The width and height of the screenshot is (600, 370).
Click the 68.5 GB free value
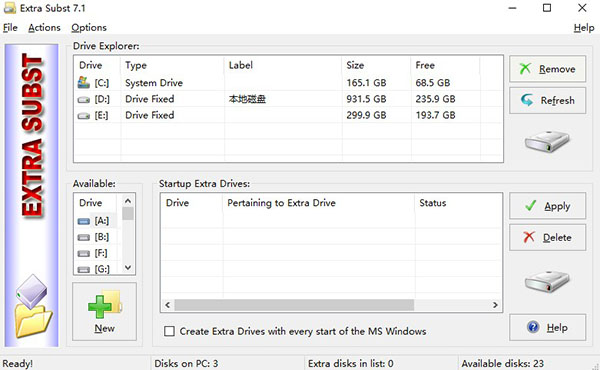(433, 83)
